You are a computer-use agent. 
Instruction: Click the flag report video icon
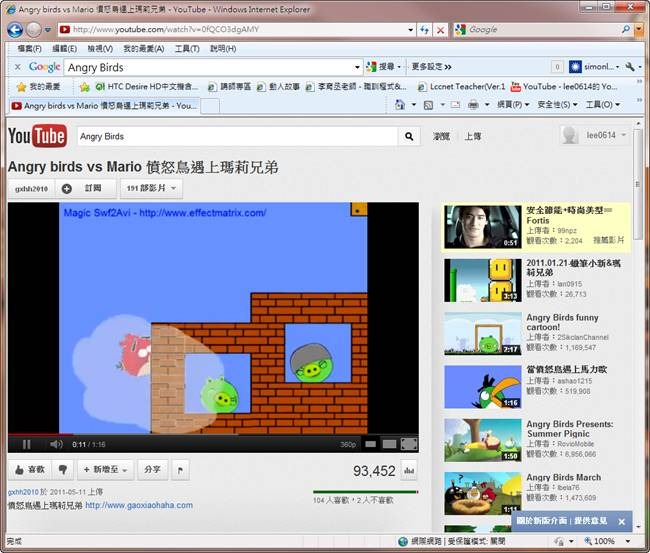pos(180,470)
